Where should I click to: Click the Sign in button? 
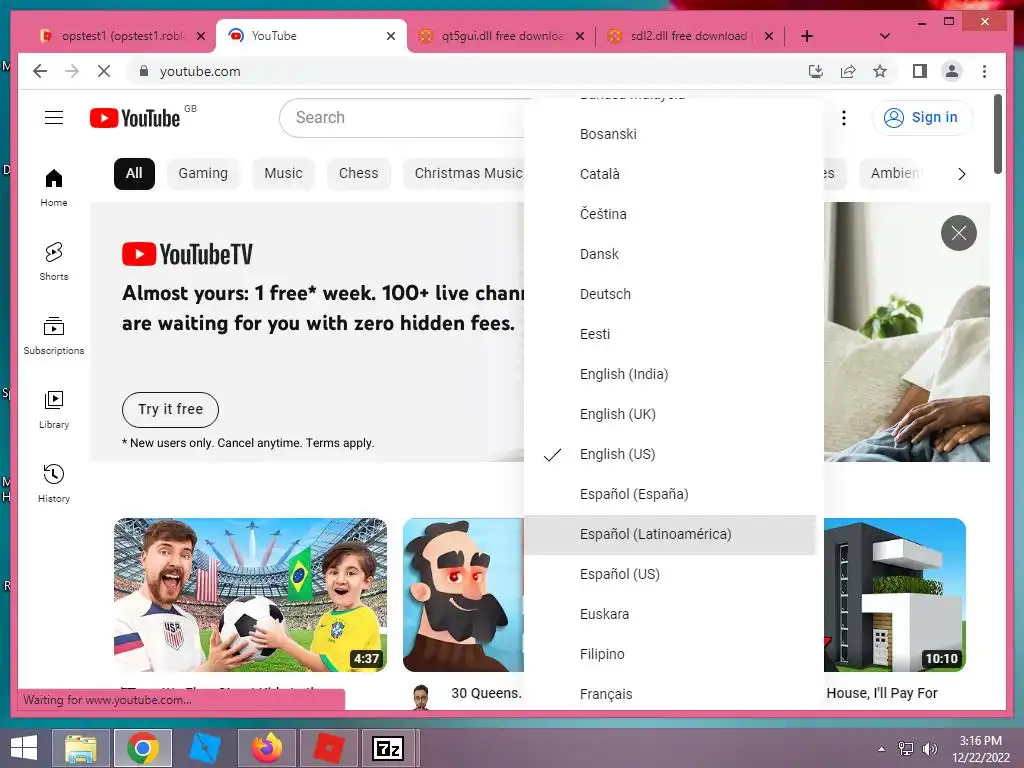[921, 118]
